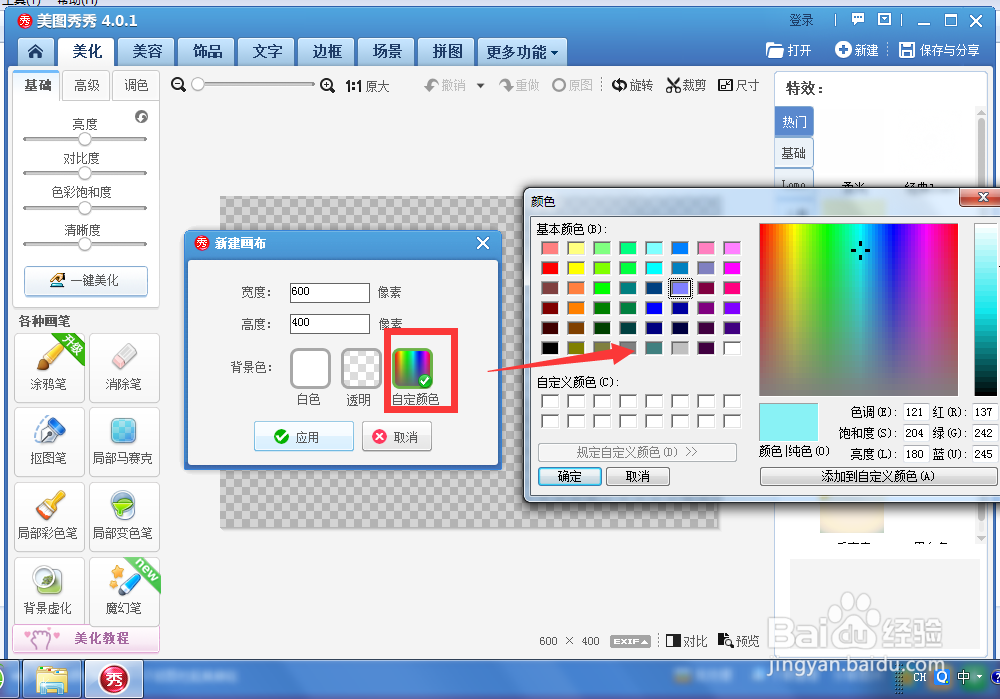Switch to the 边框 tab
Screen dimensions: 1000x699
click(327, 52)
